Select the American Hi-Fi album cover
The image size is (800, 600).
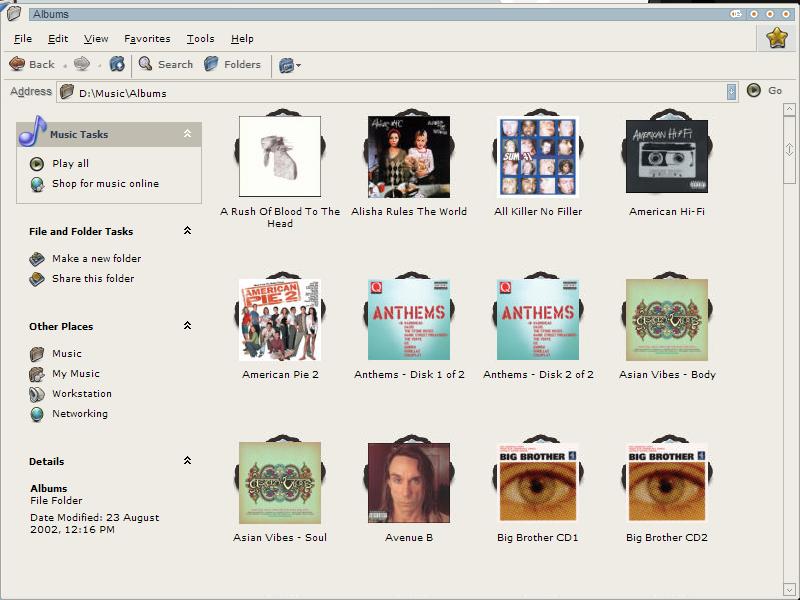click(x=667, y=157)
